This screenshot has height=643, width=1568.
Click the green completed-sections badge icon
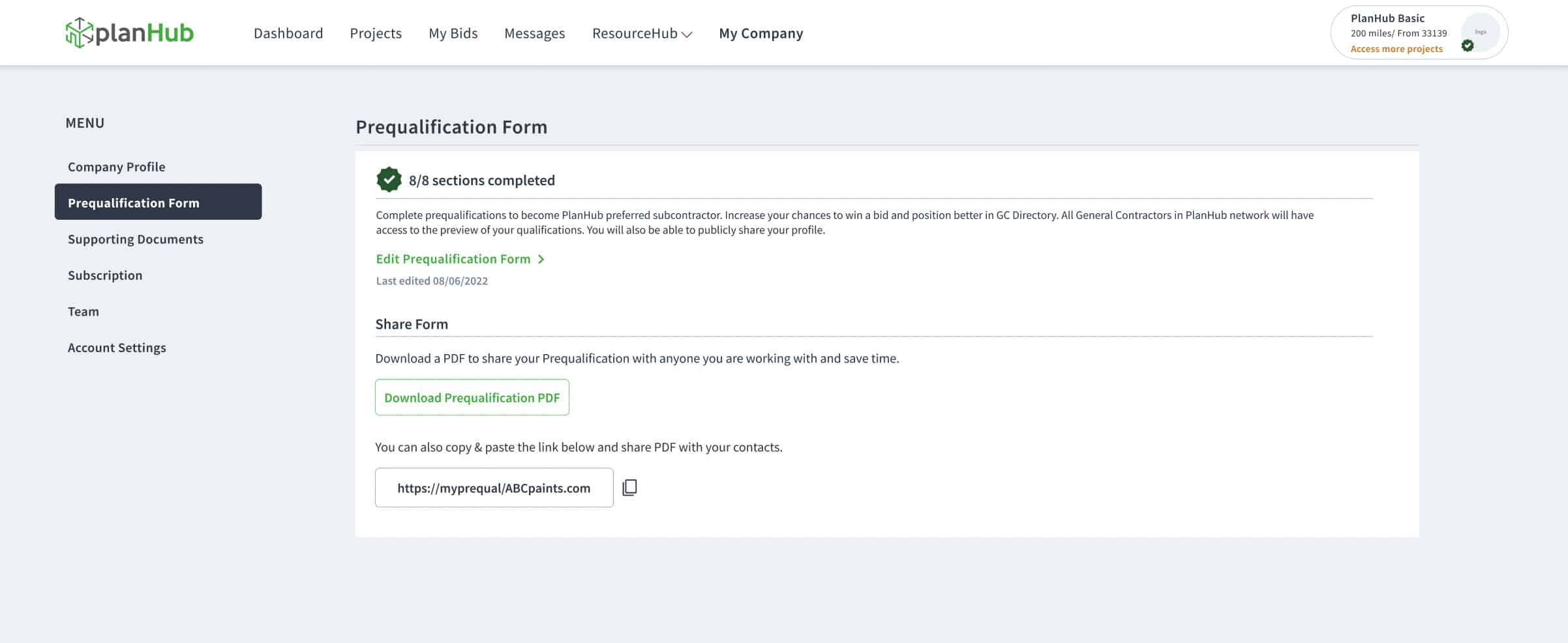(389, 180)
